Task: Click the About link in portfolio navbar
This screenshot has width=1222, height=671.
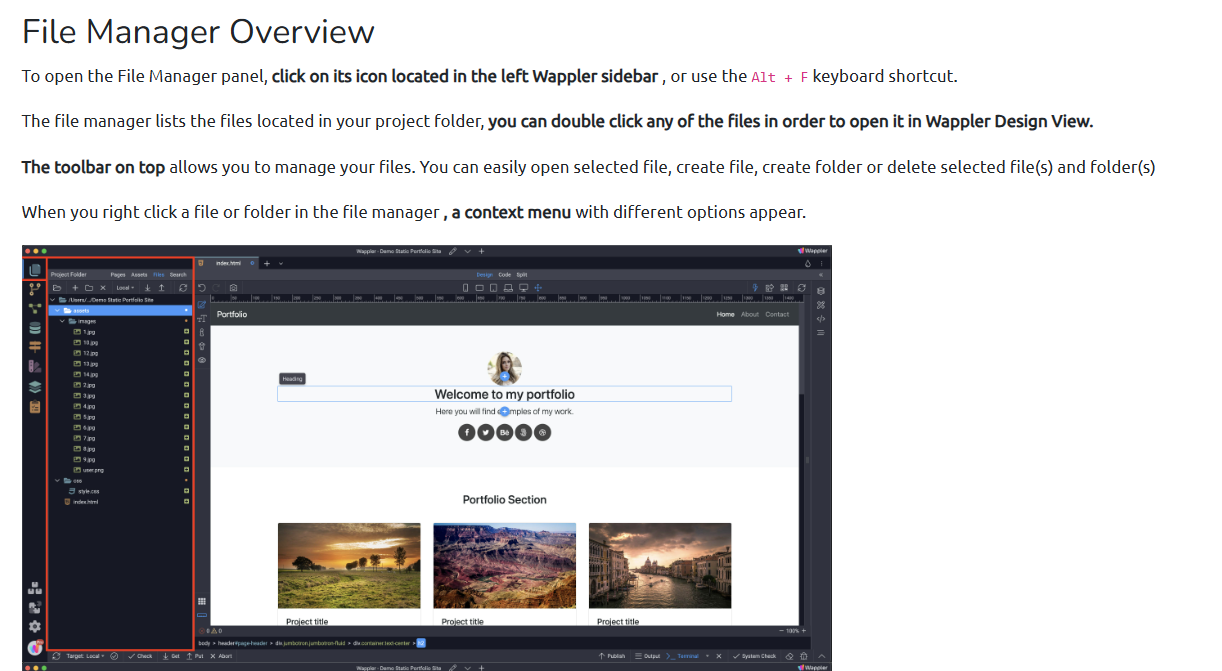Action: 750,314
